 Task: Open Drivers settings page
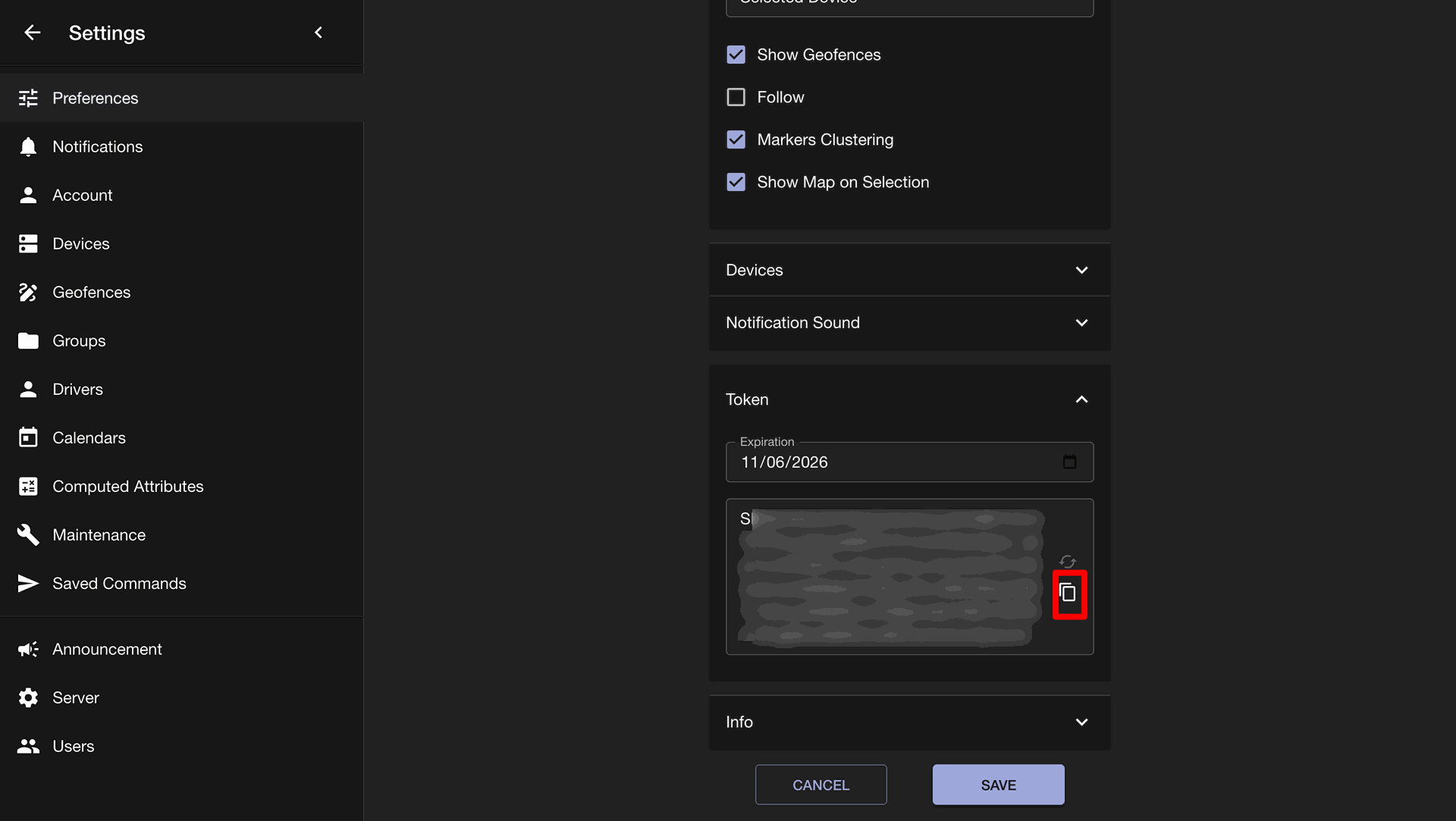pos(181,389)
